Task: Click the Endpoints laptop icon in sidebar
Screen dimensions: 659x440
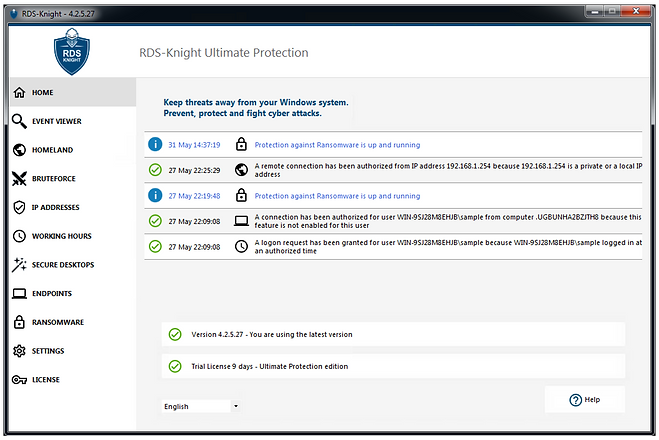Action: (19, 293)
